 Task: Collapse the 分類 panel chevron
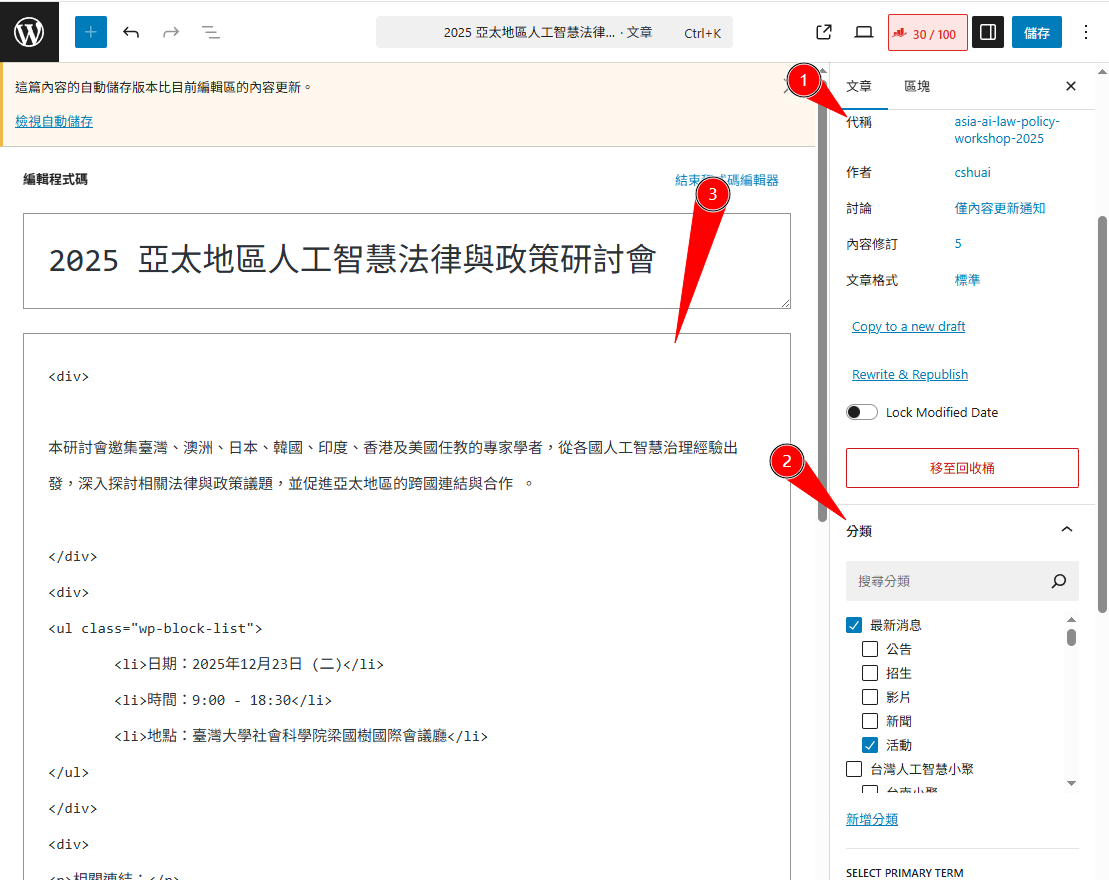pyautogui.click(x=1066, y=530)
